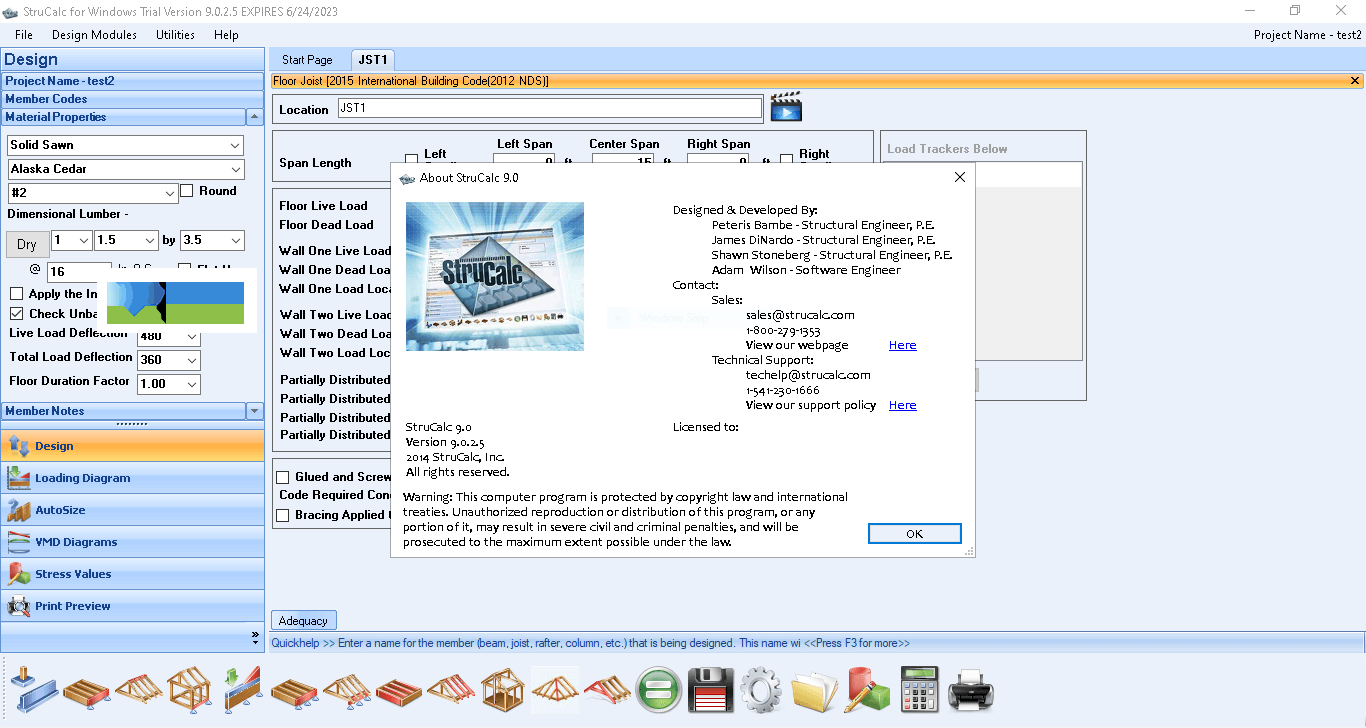Open the #2 grade dropdown
Image resolution: width=1366 pixels, height=728 pixels.
170,193
